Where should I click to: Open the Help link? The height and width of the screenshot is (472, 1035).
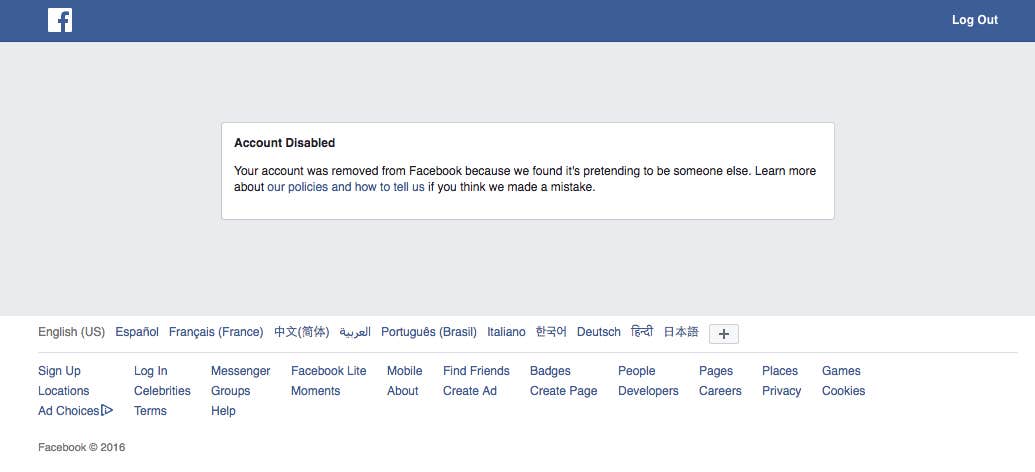[223, 411]
